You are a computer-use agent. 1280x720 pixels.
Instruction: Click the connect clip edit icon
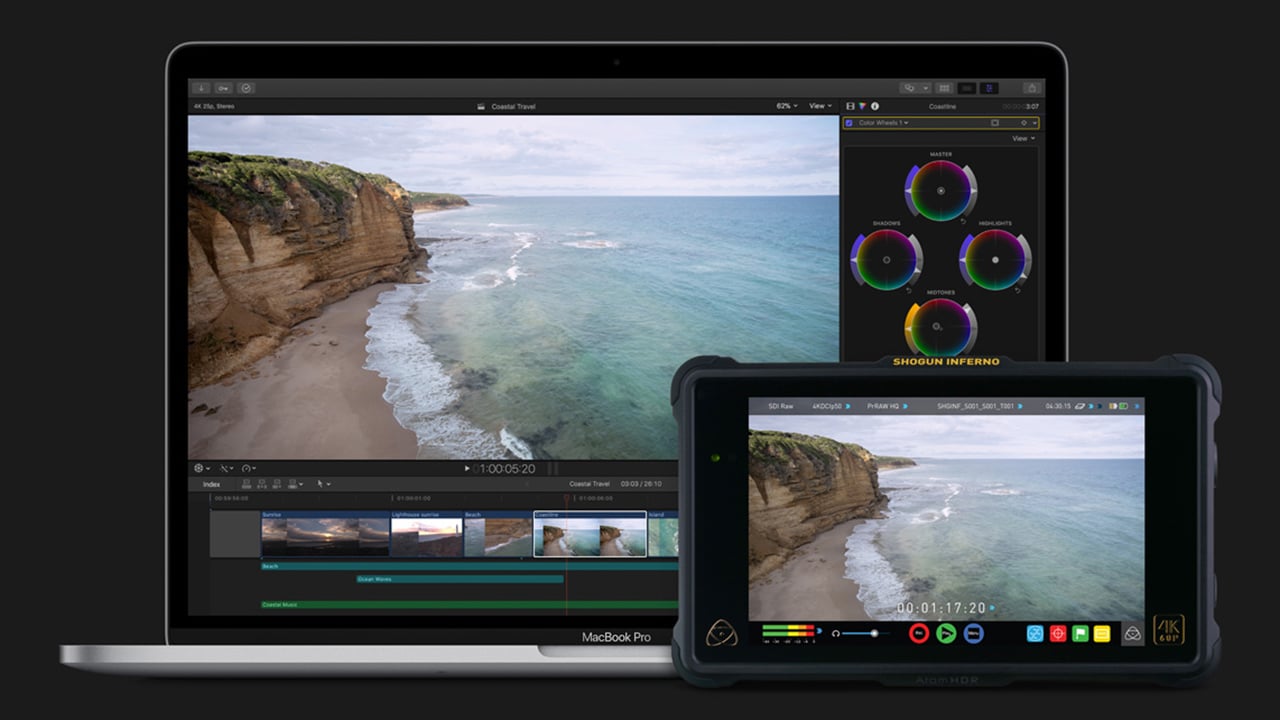247,484
